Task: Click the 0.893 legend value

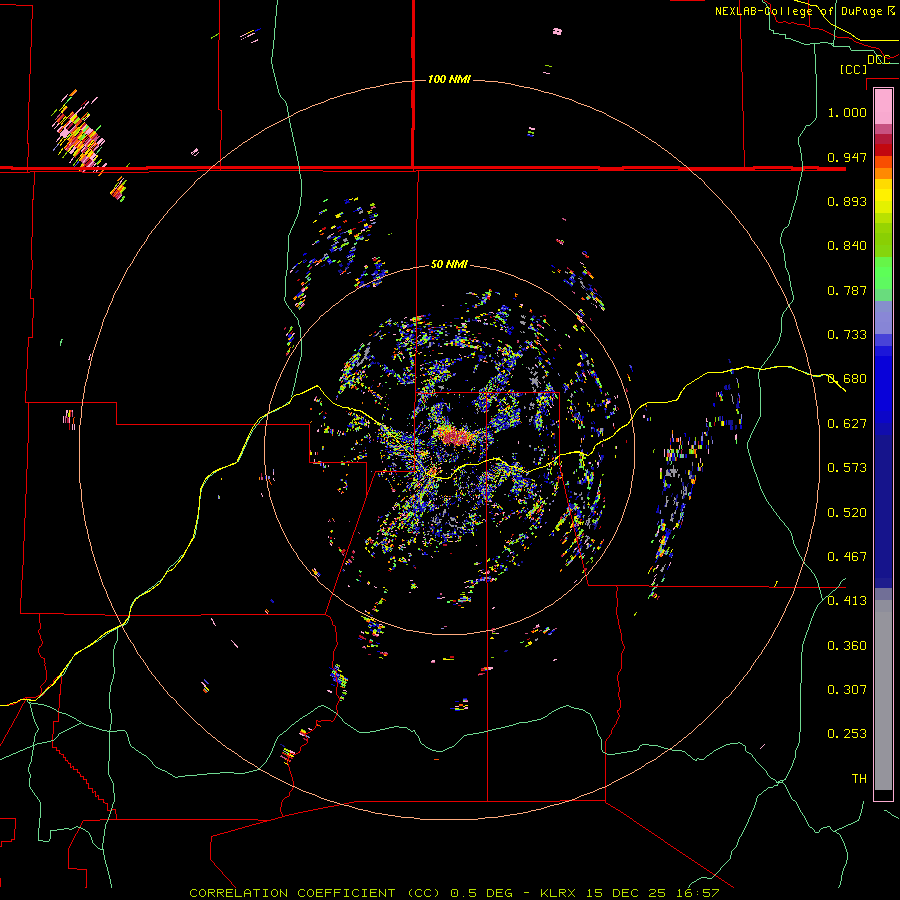Action: click(x=847, y=201)
